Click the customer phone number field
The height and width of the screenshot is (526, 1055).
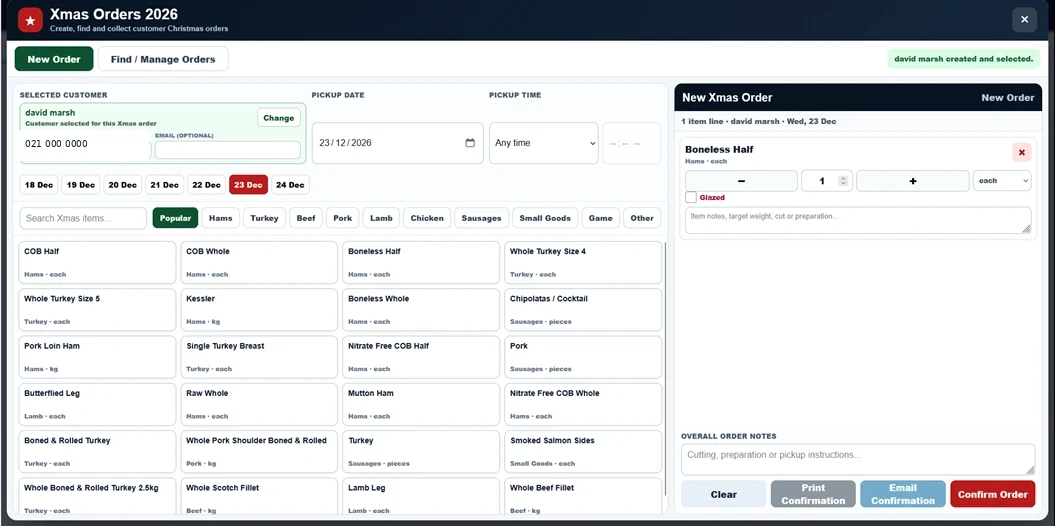click(85, 144)
